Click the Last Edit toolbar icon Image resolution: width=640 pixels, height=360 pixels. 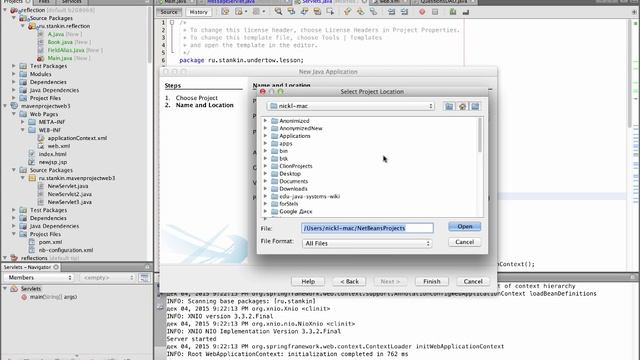tap(225, 12)
